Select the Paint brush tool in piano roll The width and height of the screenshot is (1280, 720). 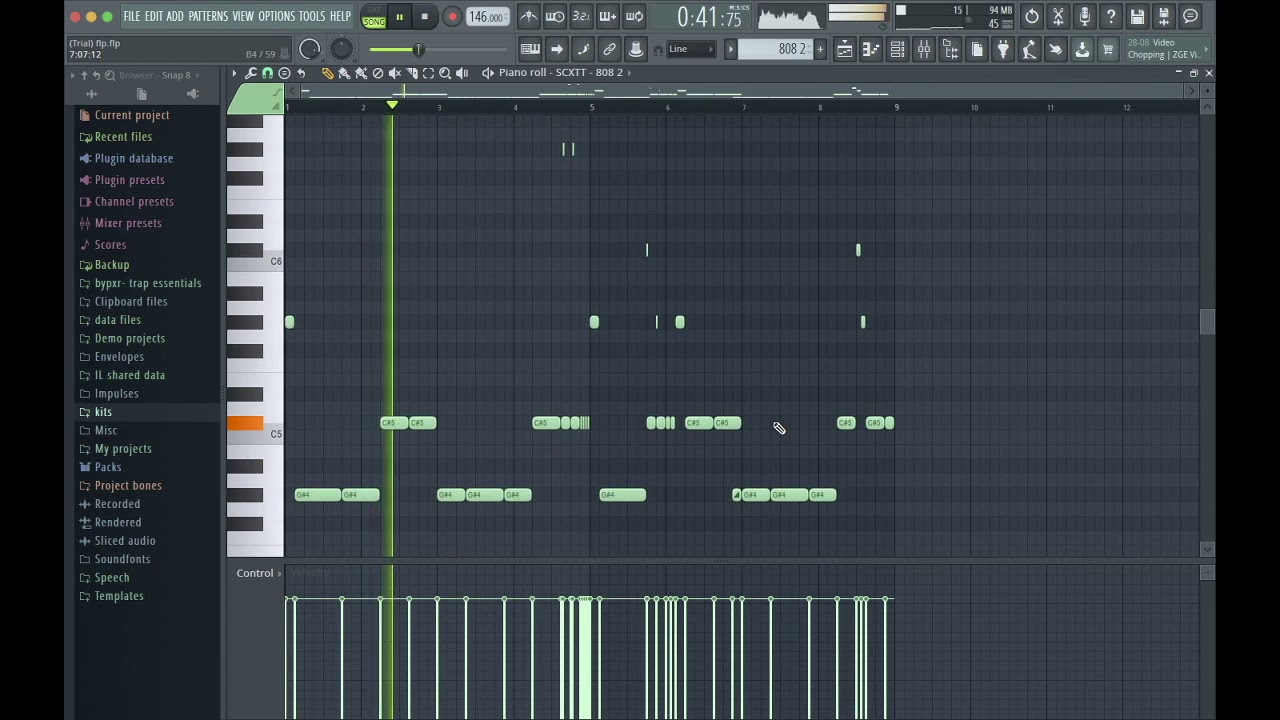click(344, 73)
